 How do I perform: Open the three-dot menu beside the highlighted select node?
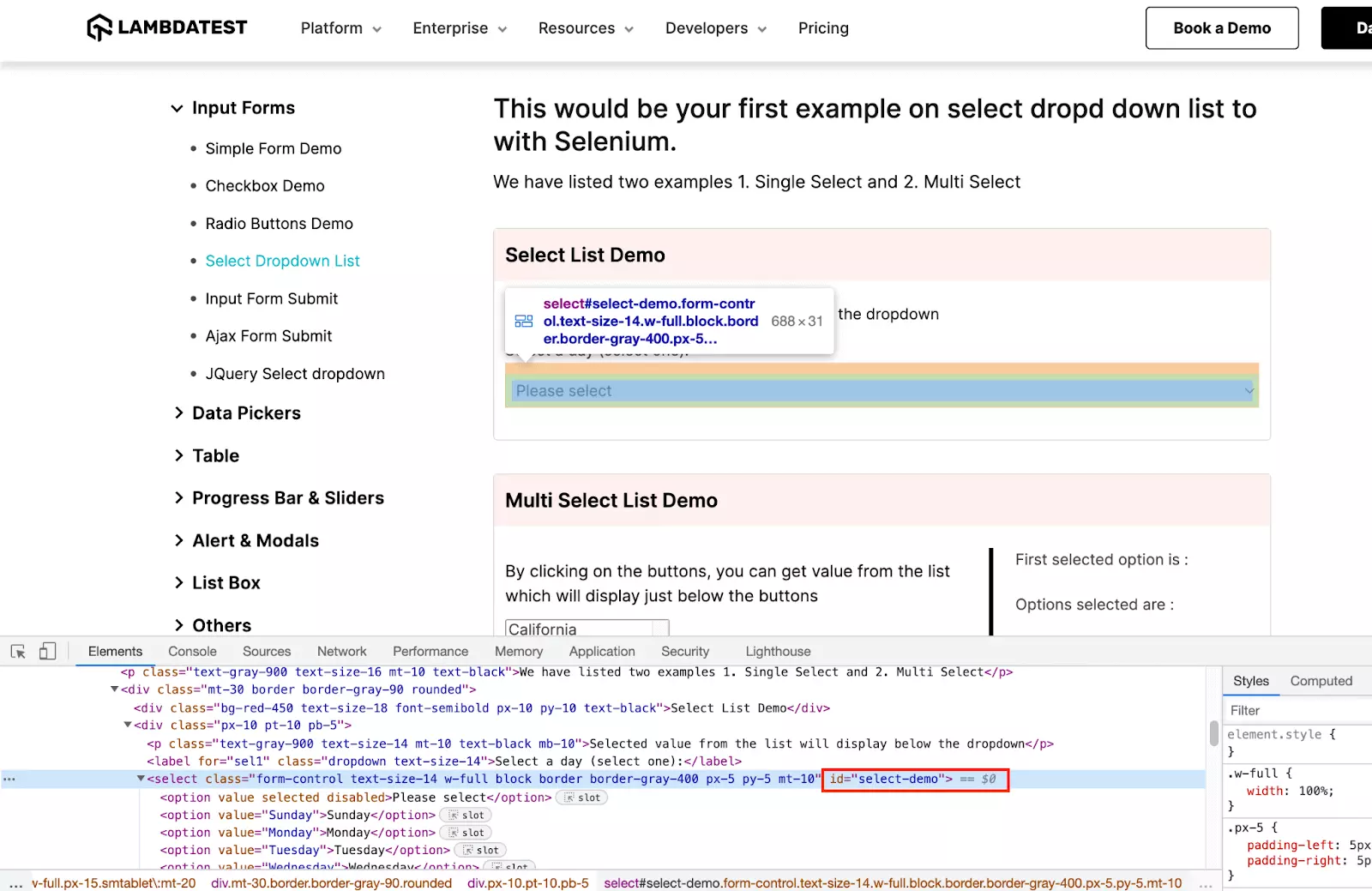[x=9, y=780]
